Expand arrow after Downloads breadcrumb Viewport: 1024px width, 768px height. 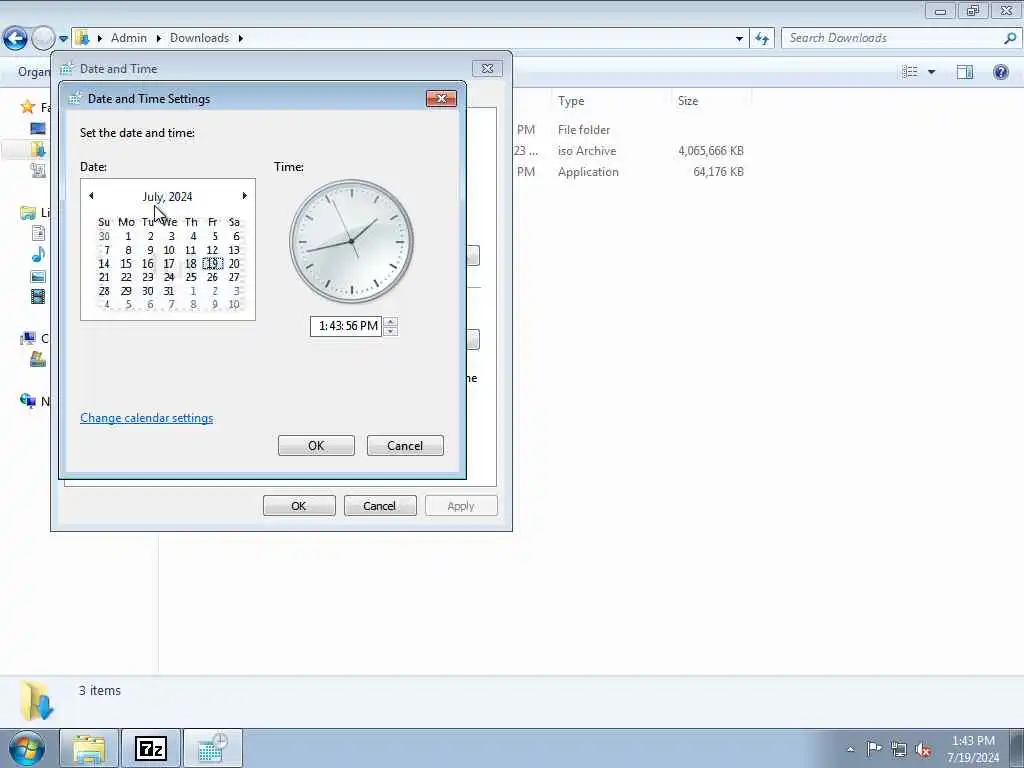240,38
